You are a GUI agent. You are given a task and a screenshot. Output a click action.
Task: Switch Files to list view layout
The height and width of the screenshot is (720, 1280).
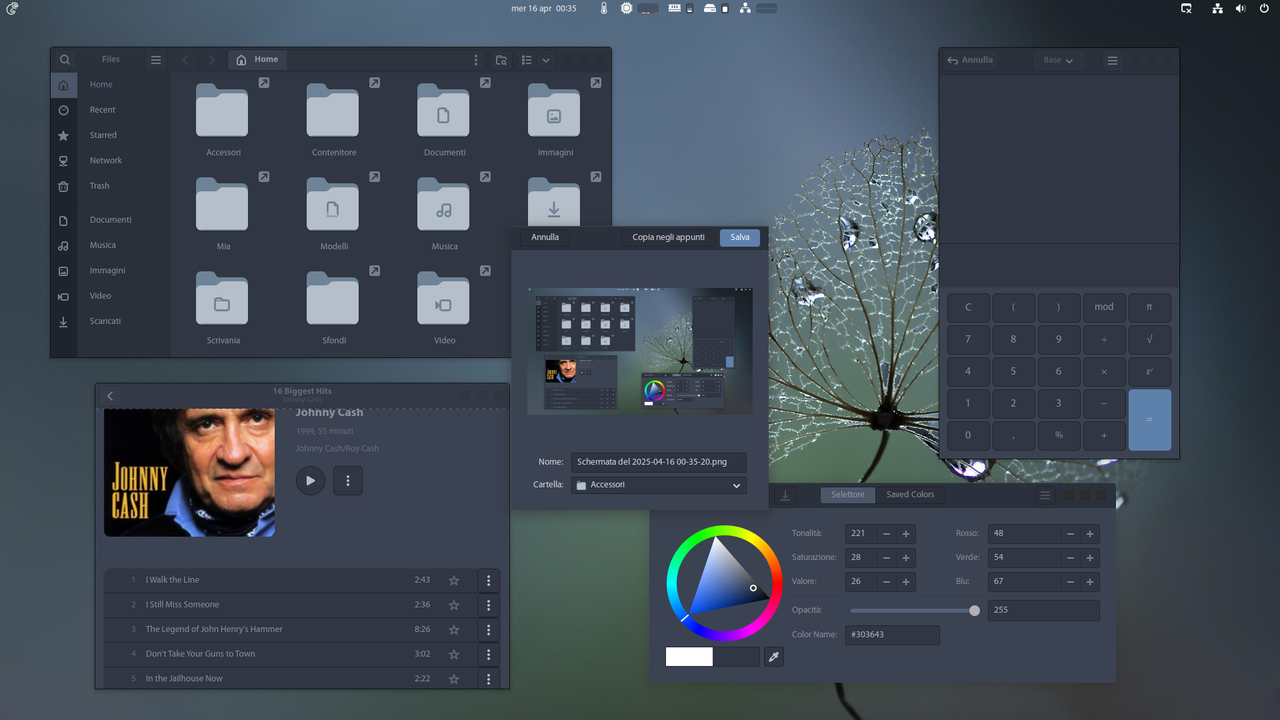click(x=526, y=60)
